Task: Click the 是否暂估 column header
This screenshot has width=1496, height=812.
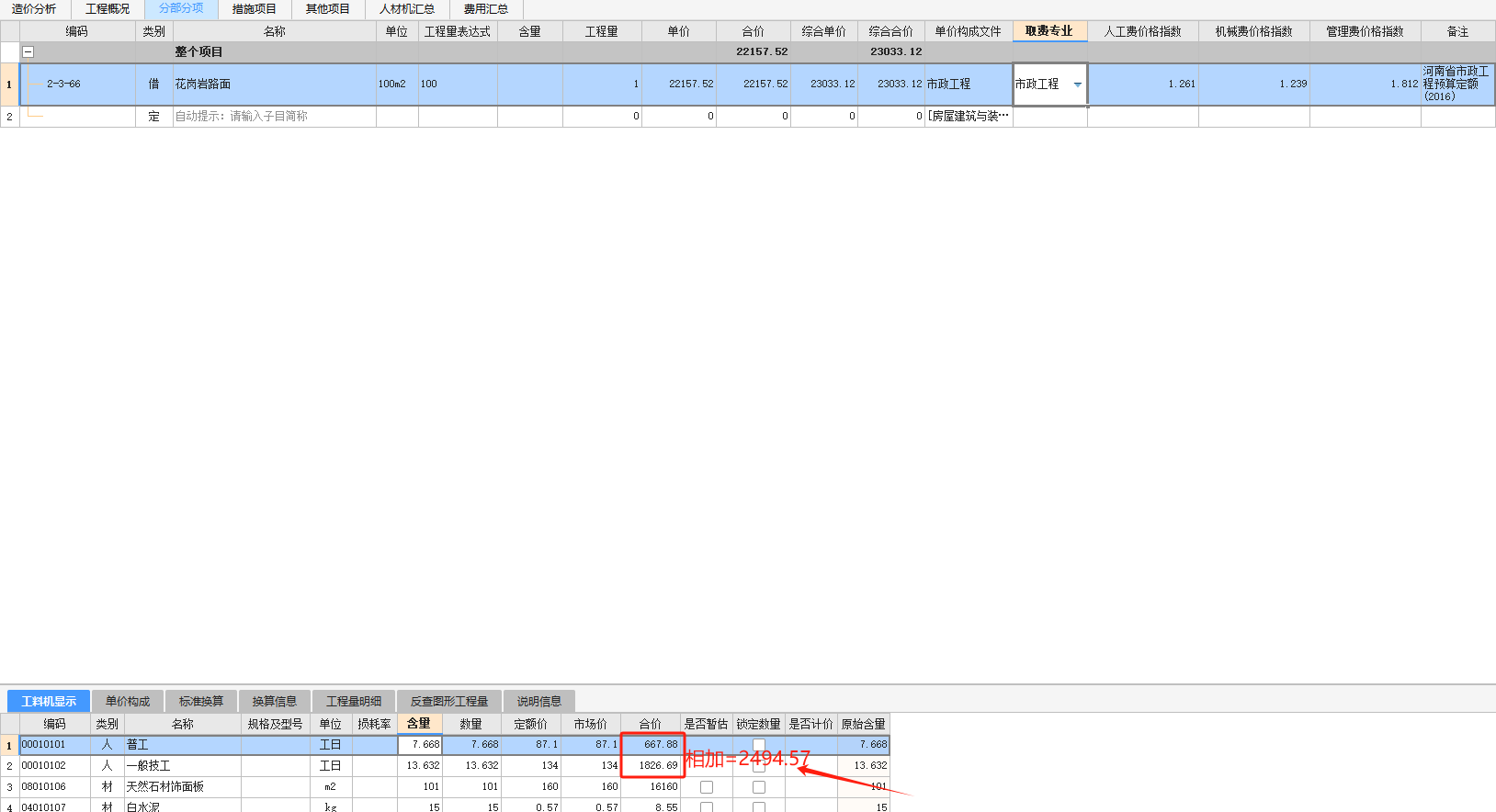Action: pyautogui.click(x=706, y=724)
